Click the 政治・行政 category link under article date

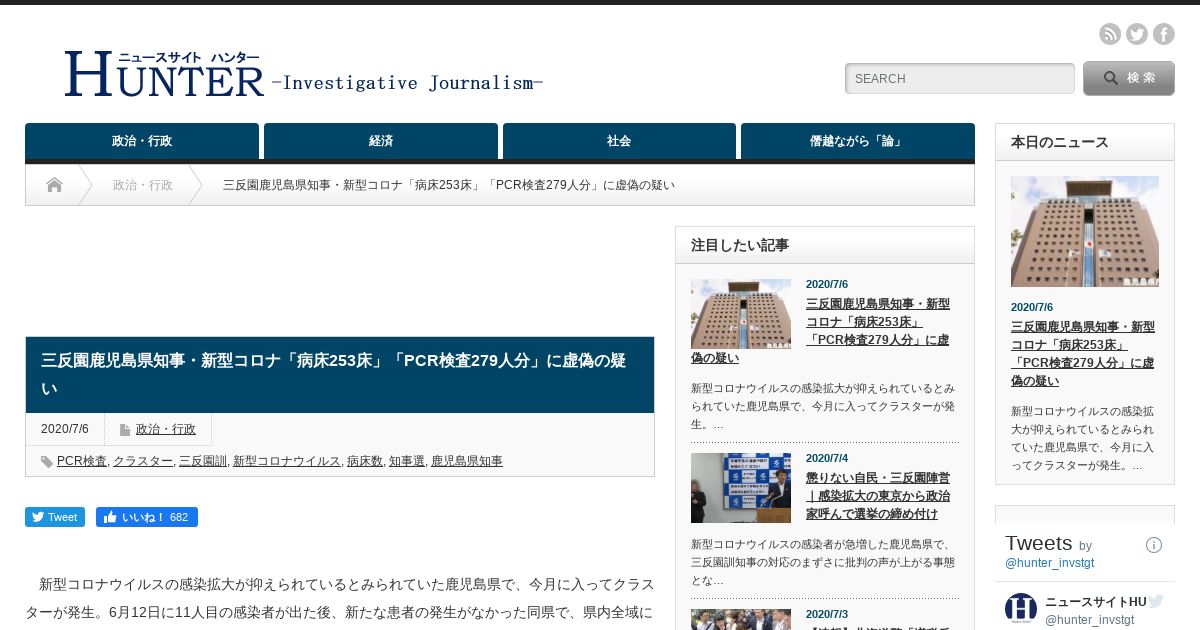166,429
